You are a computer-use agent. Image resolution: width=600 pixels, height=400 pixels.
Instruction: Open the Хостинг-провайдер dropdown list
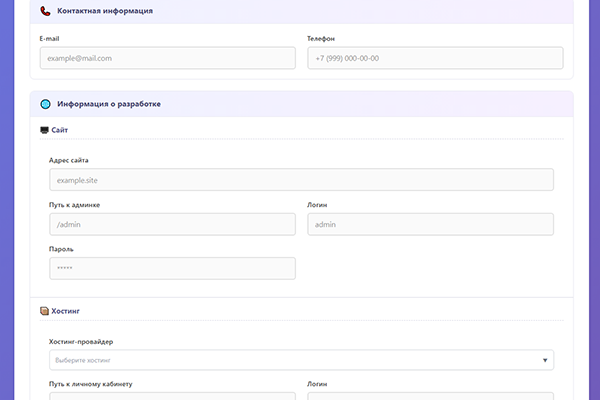300,360
